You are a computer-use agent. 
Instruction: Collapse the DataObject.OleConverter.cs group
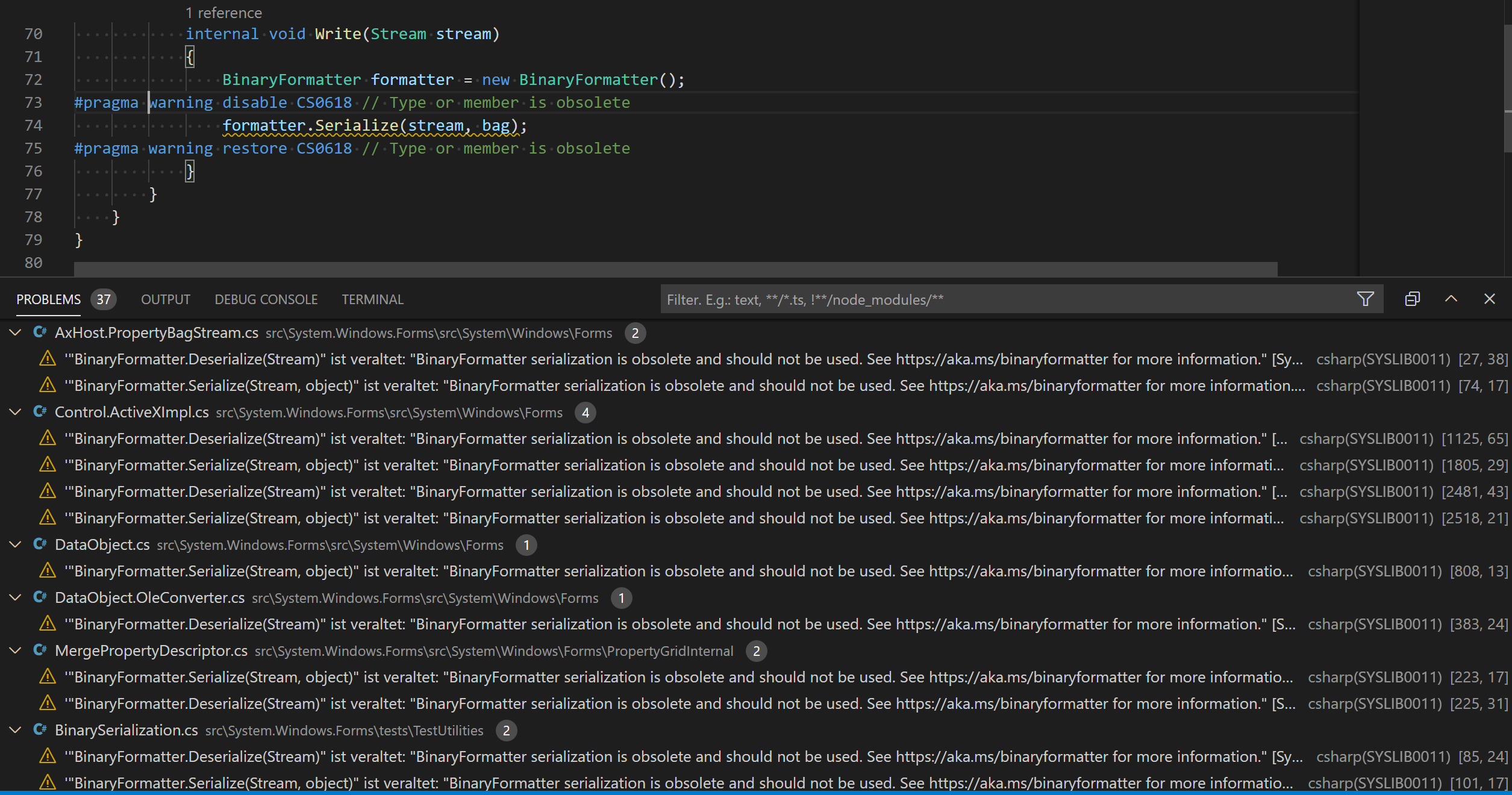[x=14, y=597]
